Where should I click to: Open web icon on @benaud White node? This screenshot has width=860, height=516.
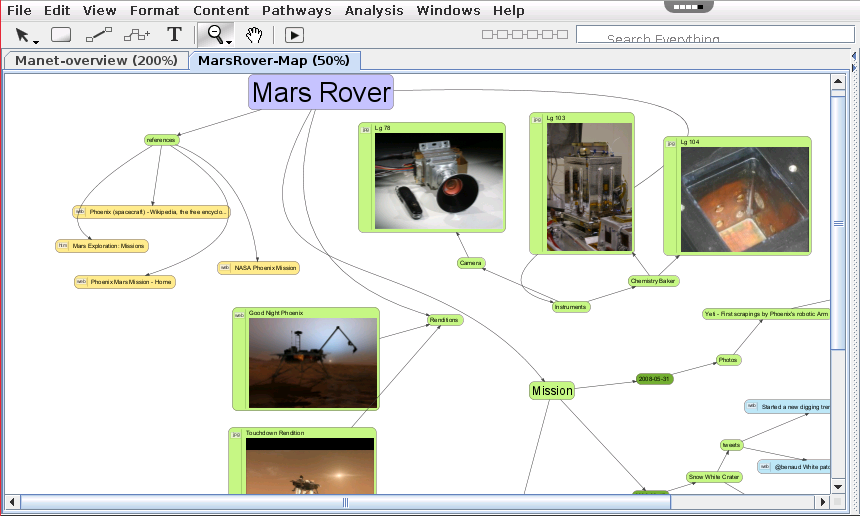[x=765, y=467]
